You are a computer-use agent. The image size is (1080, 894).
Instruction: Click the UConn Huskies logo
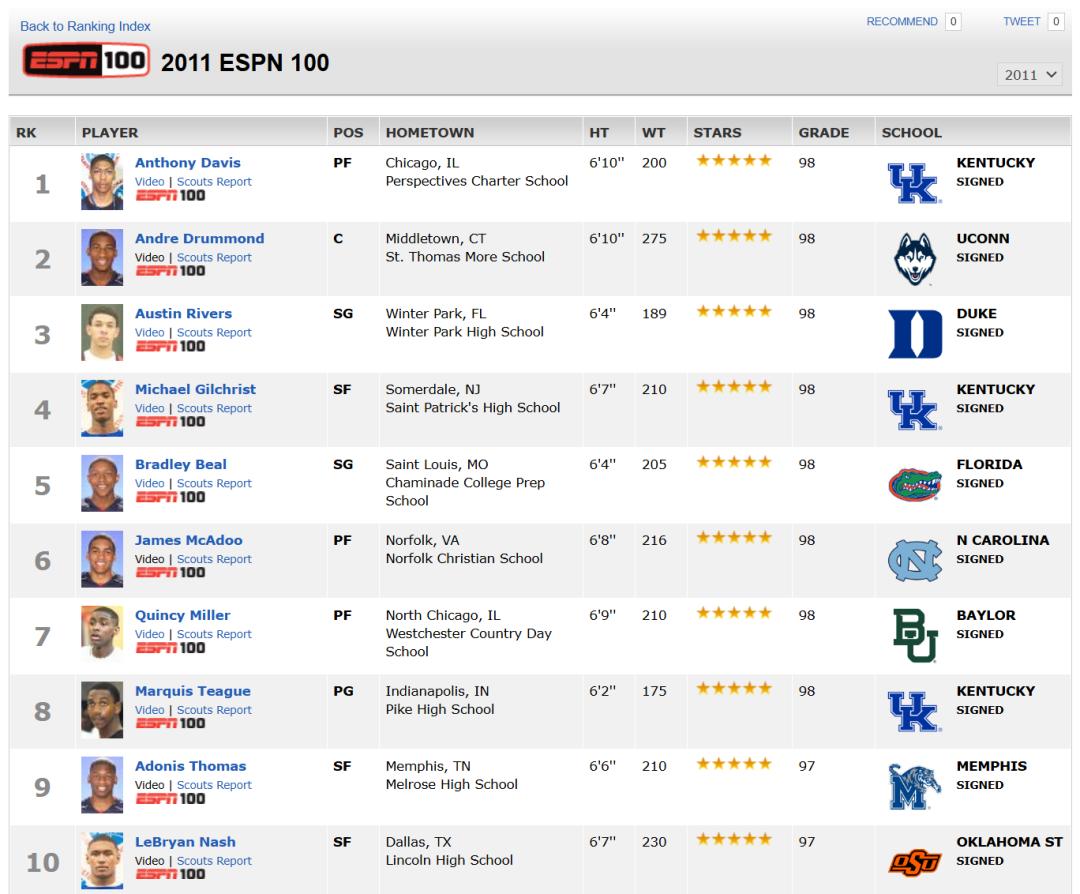coord(914,258)
